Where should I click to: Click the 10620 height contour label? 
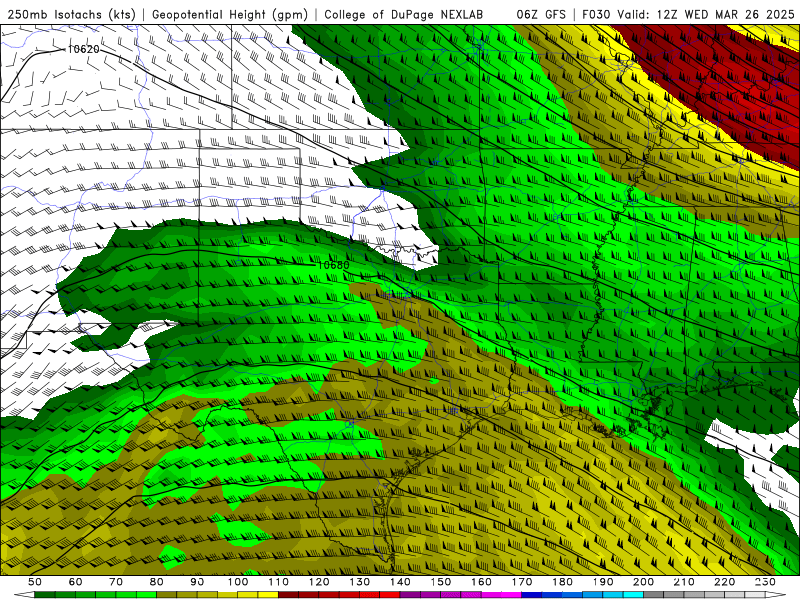coord(83,49)
